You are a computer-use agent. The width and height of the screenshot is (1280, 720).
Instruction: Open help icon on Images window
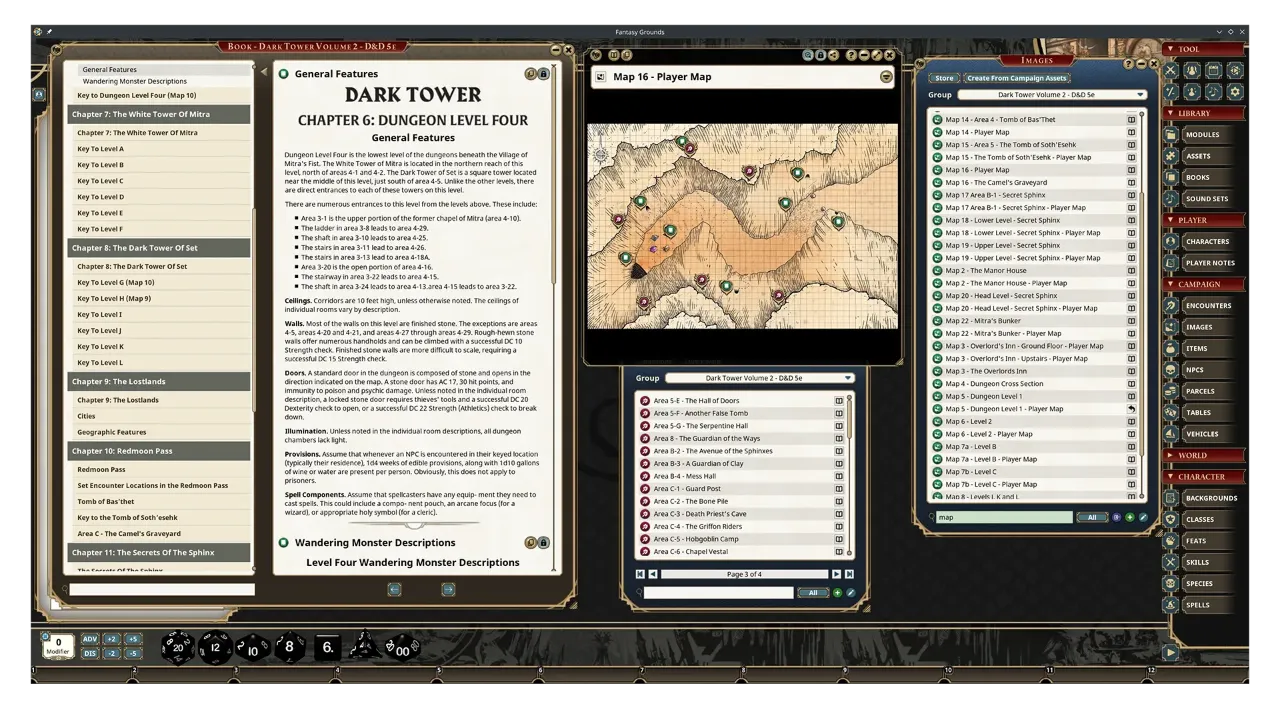(x=1129, y=64)
